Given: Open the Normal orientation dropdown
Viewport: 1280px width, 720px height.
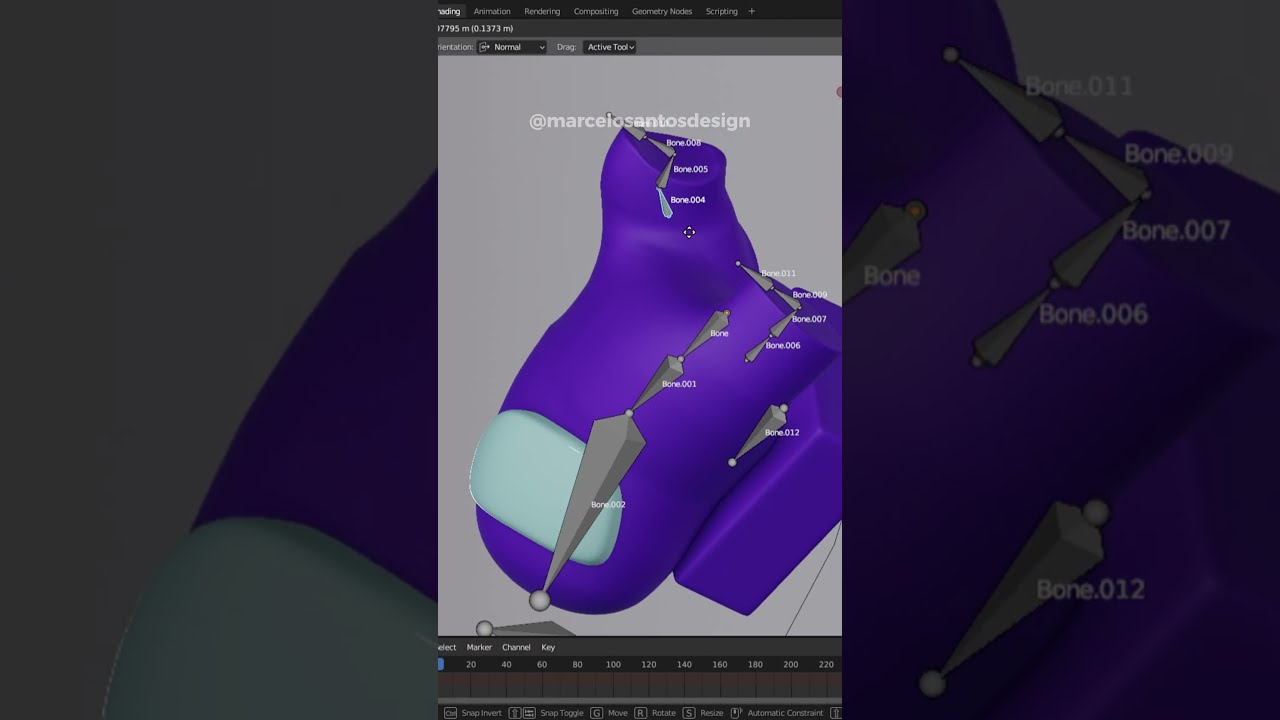Looking at the screenshot, I should 512,47.
